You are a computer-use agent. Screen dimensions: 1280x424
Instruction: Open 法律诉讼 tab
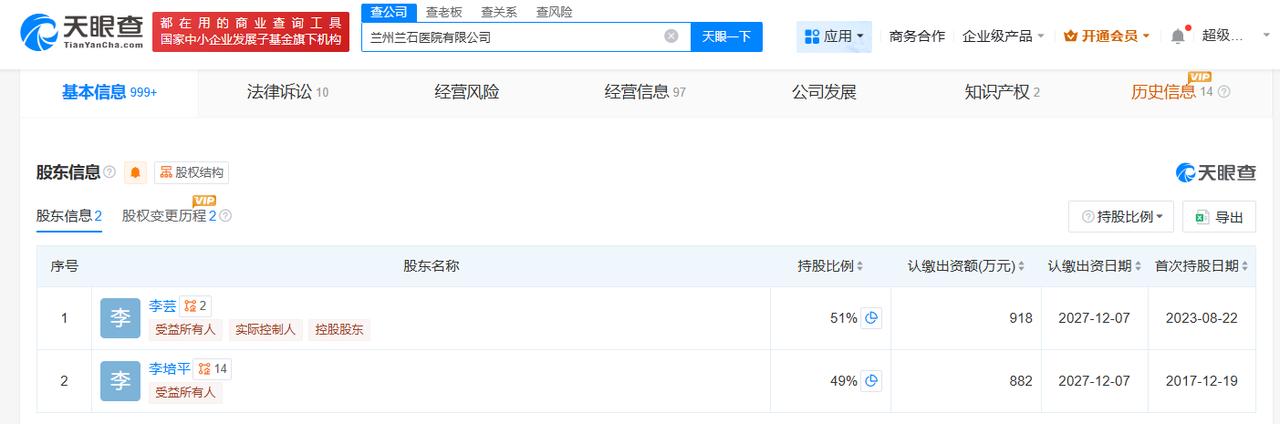tap(288, 92)
